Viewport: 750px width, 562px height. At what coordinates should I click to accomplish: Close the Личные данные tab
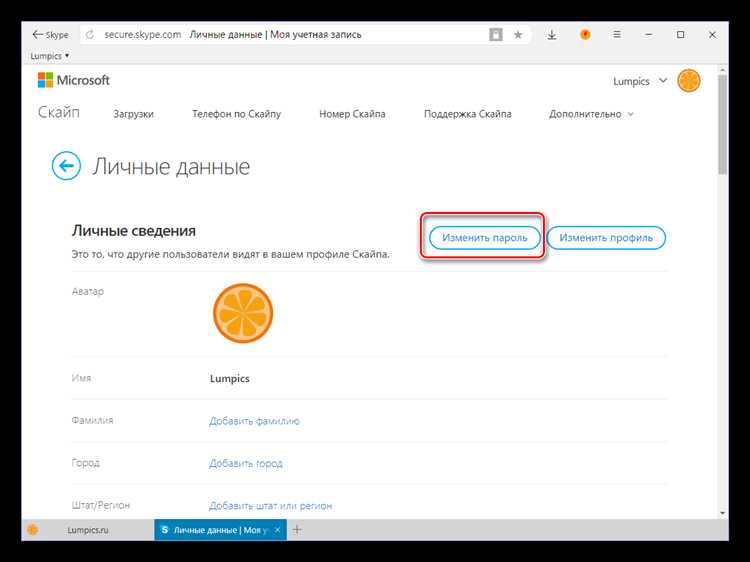277,530
